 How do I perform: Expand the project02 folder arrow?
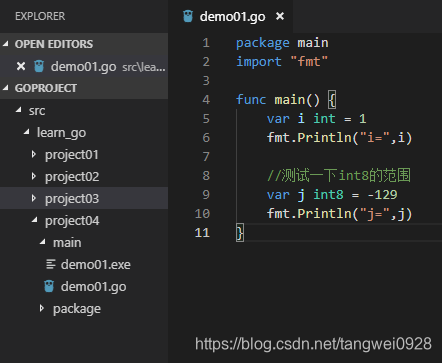tap(34, 176)
